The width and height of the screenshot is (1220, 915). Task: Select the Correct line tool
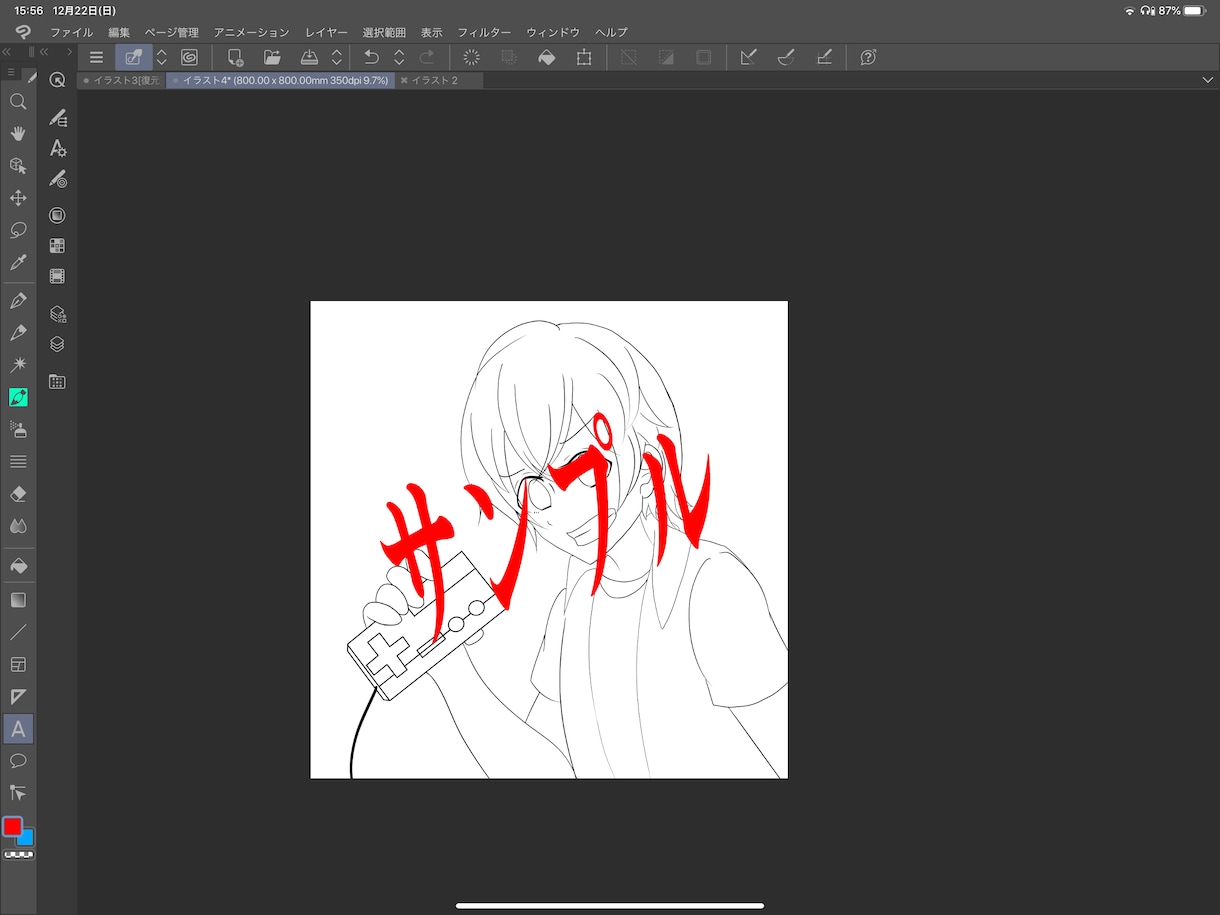[18, 793]
